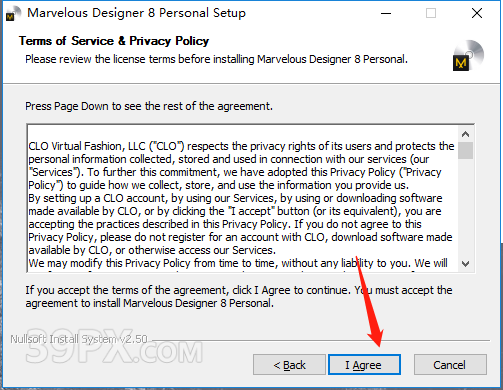Click the I Agree button
Viewport: 503px width, 390px height.
coord(364,365)
